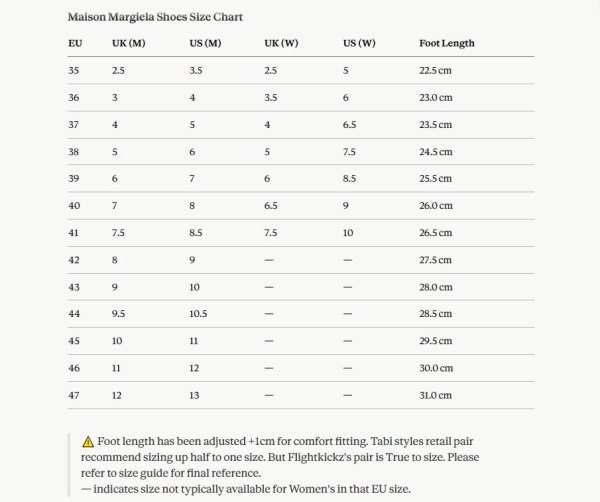Click the yellow warning triangle icon
600x502 pixels.
point(88,442)
